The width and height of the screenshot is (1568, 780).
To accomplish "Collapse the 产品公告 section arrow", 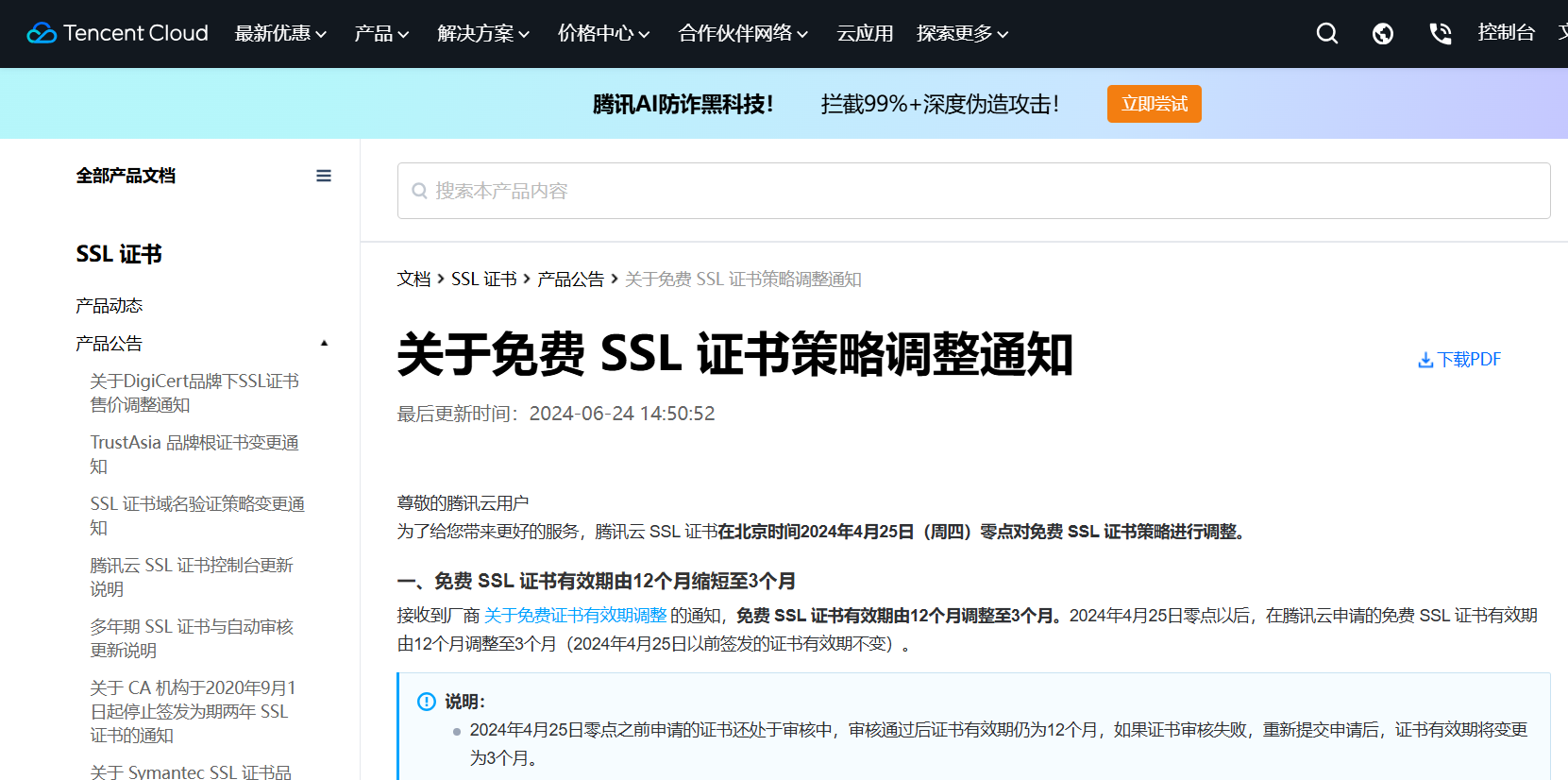I will [x=325, y=344].
